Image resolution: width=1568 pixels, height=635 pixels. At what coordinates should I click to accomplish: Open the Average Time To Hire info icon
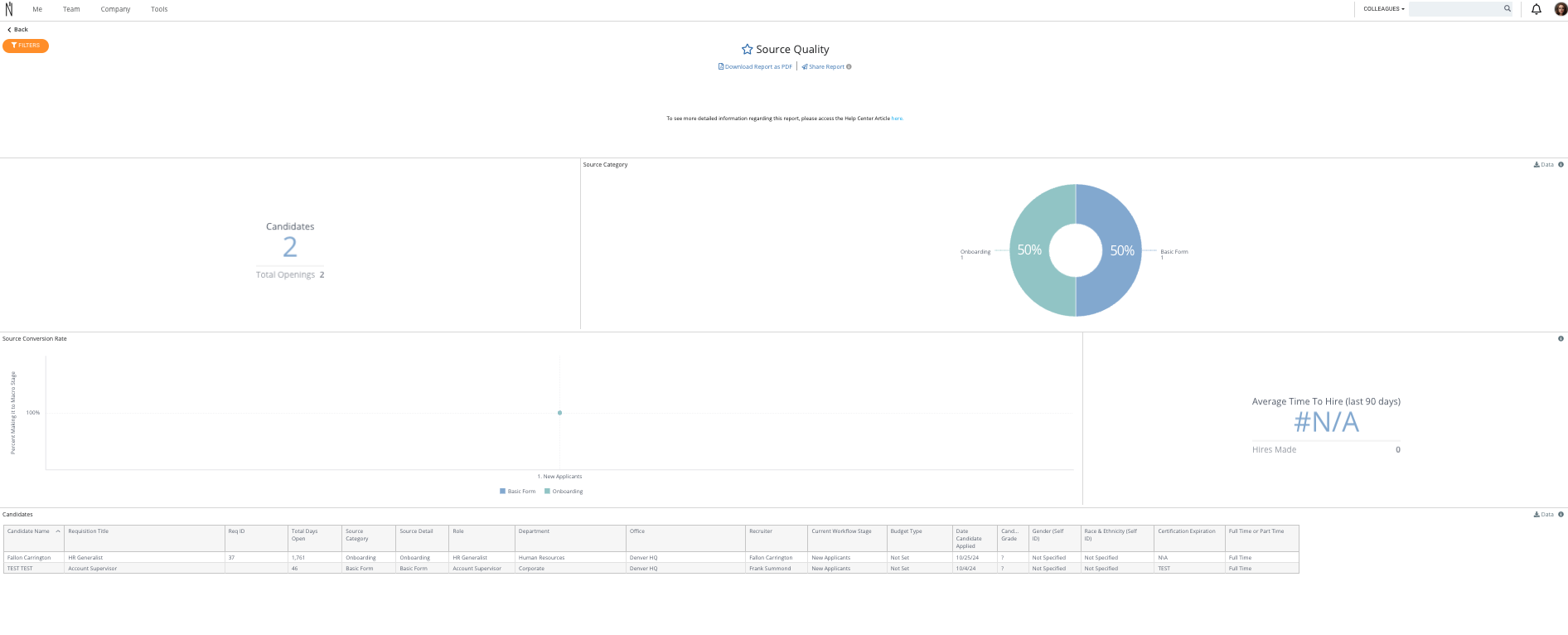tap(1561, 339)
